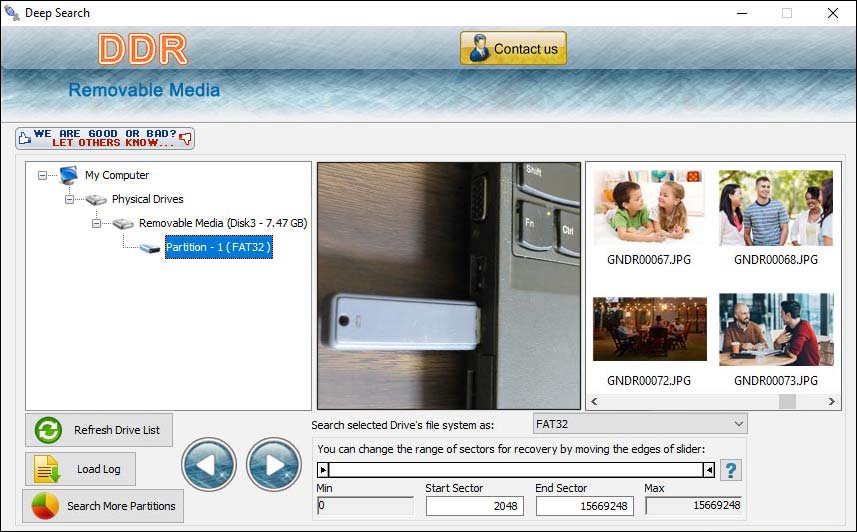Image resolution: width=857 pixels, height=532 pixels.
Task: Collapse the Physical Drives tree node
Action: tap(70, 199)
